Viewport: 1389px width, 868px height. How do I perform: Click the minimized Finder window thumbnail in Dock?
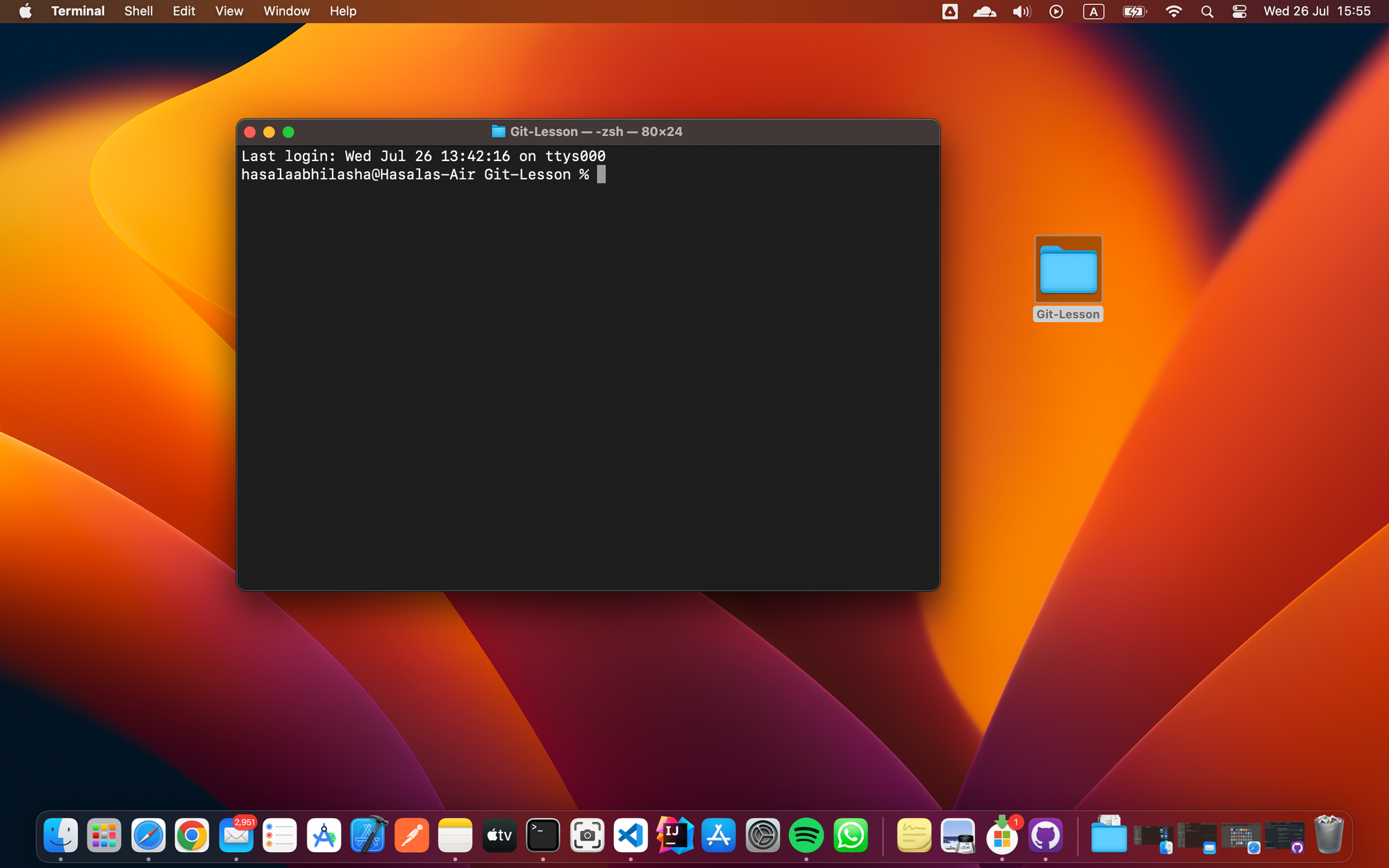(1154, 837)
